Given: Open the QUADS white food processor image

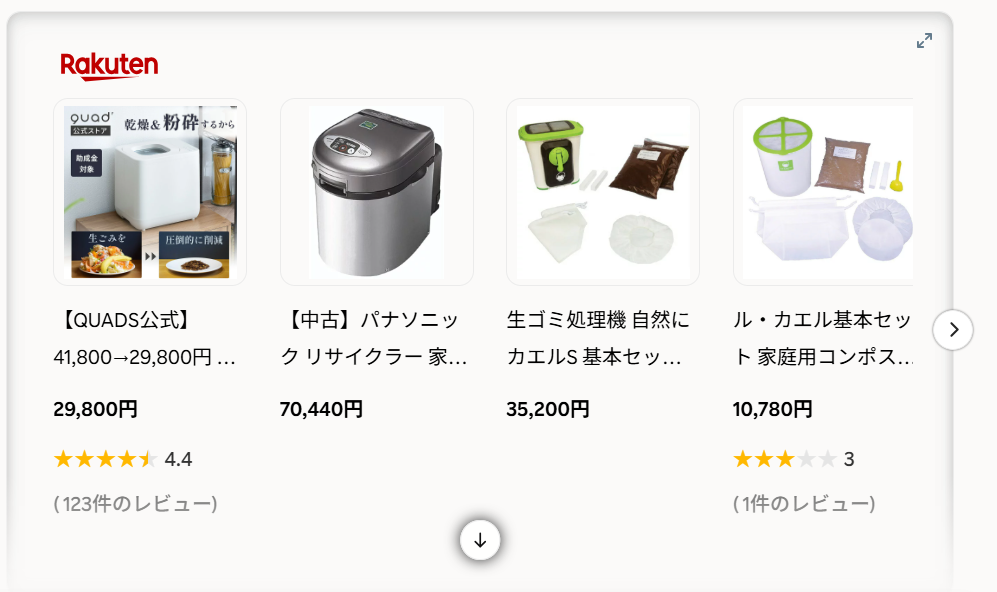Looking at the screenshot, I should (150, 192).
